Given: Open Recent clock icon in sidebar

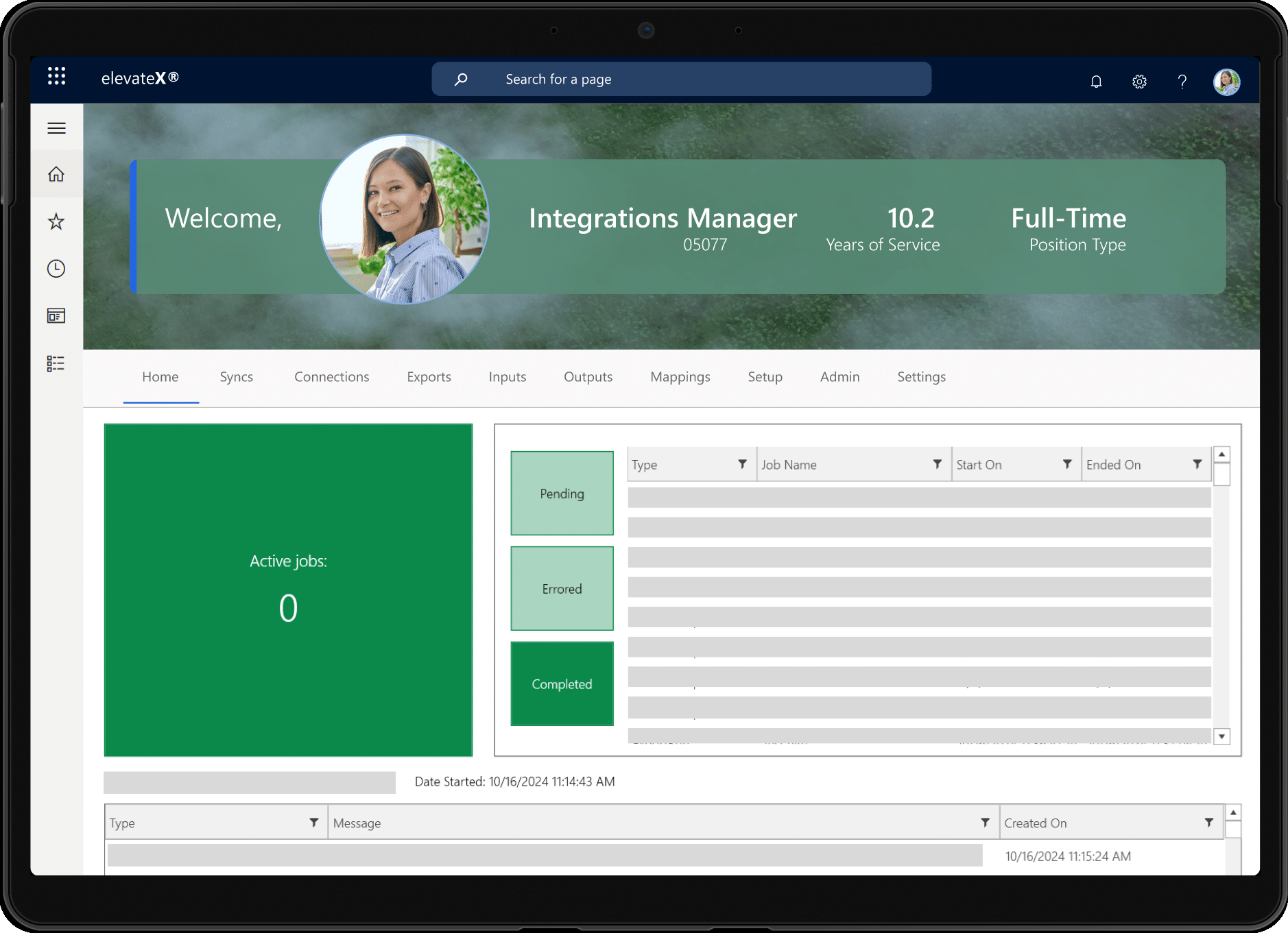Looking at the screenshot, I should click(56, 269).
